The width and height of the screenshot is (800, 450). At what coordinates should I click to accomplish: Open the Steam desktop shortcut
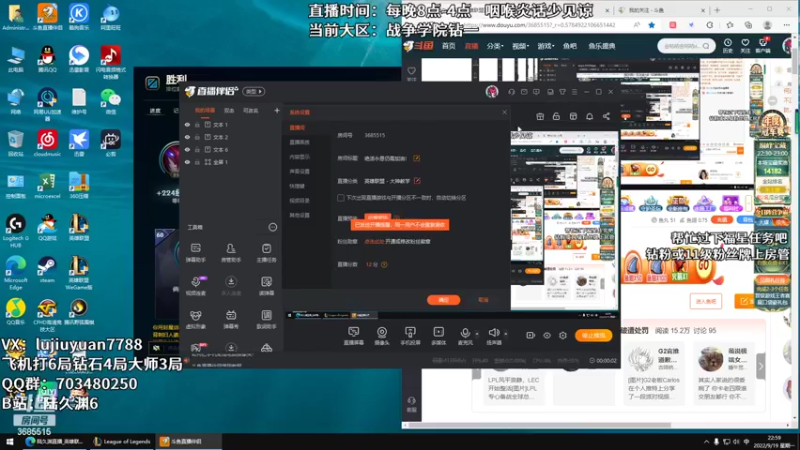coord(47,270)
